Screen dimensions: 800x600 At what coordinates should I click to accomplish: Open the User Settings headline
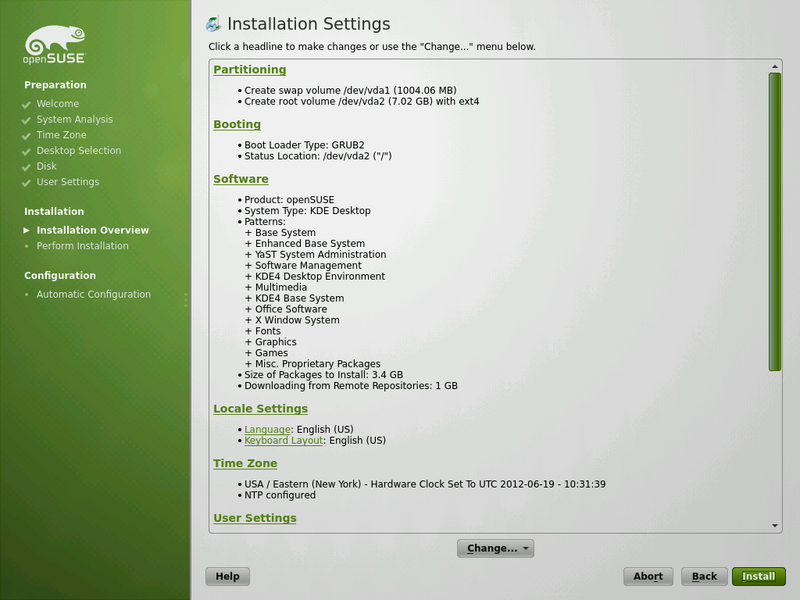pyautogui.click(x=255, y=517)
